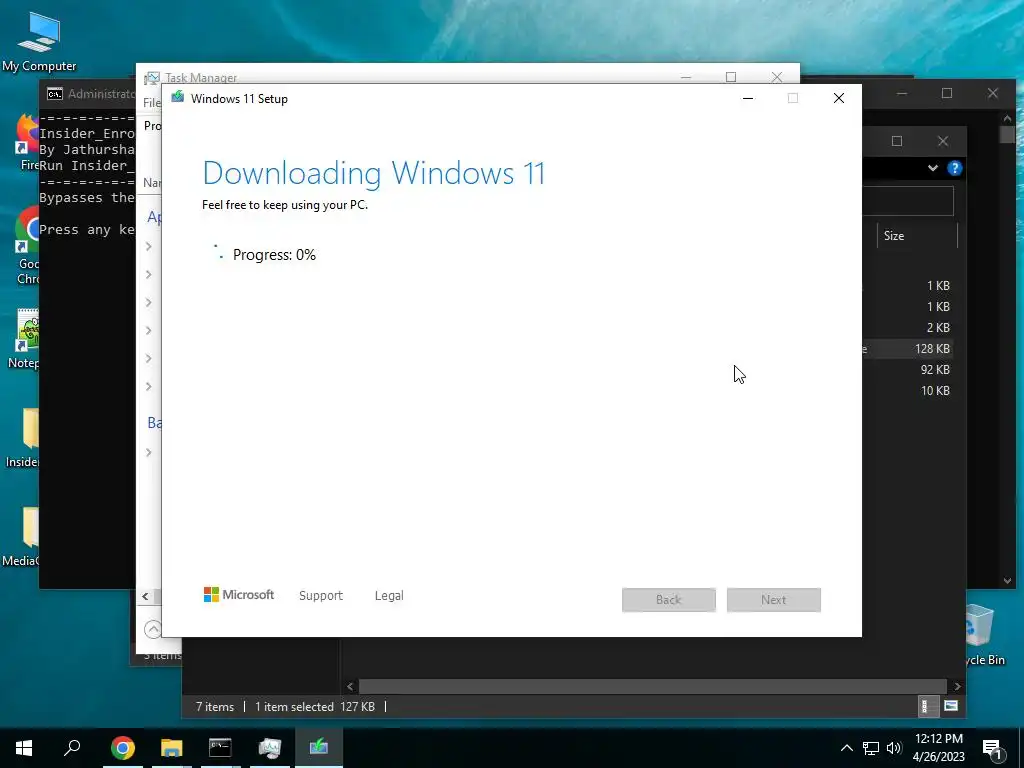
Task: Click Explorer horizontal scrollbar track
Action: 652,686
